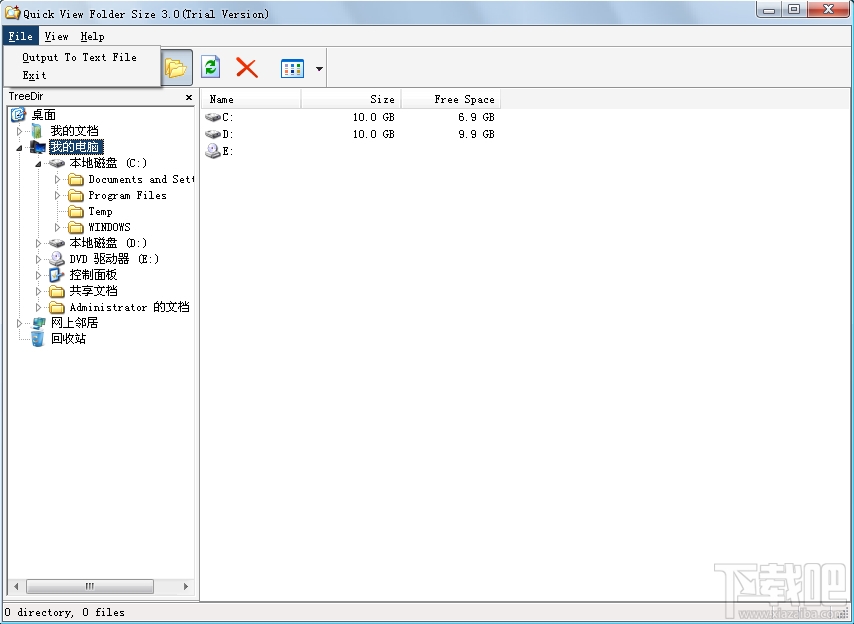Click the 回收站 recycle bin icon
Viewport: 854px width, 624px height.
[x=38, y=339]
